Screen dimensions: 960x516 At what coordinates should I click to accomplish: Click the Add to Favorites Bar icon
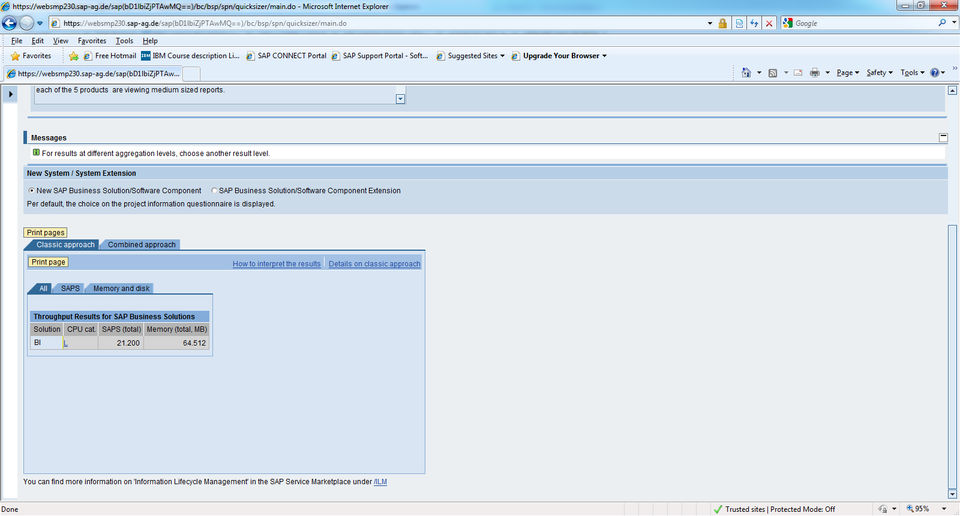[73, 56]
